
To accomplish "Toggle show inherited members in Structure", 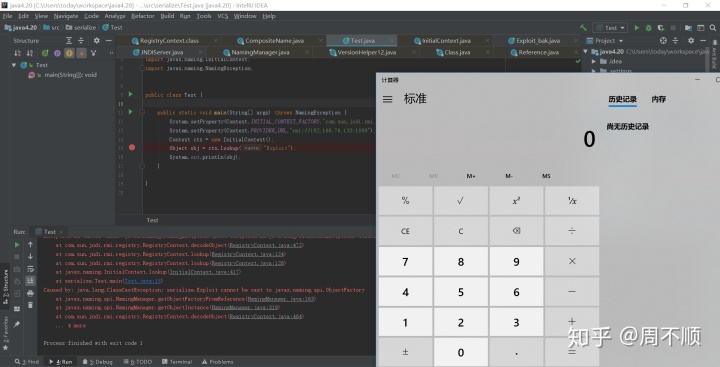I will 45,53.
